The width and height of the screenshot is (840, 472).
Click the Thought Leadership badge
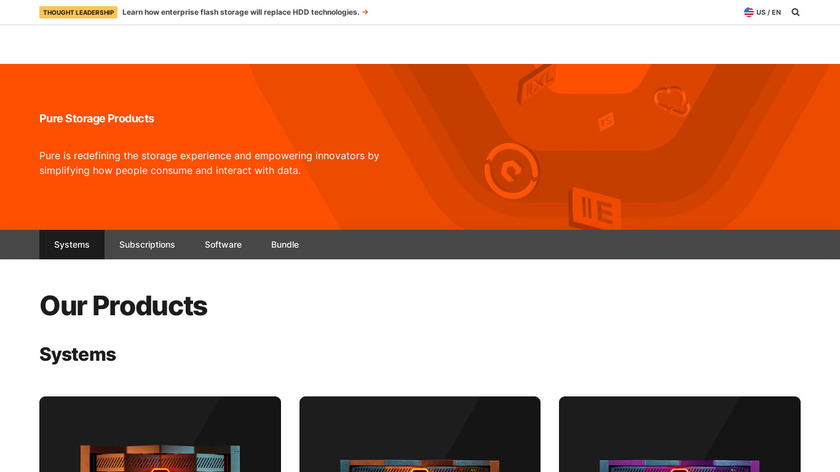click(x=78, y=12)
